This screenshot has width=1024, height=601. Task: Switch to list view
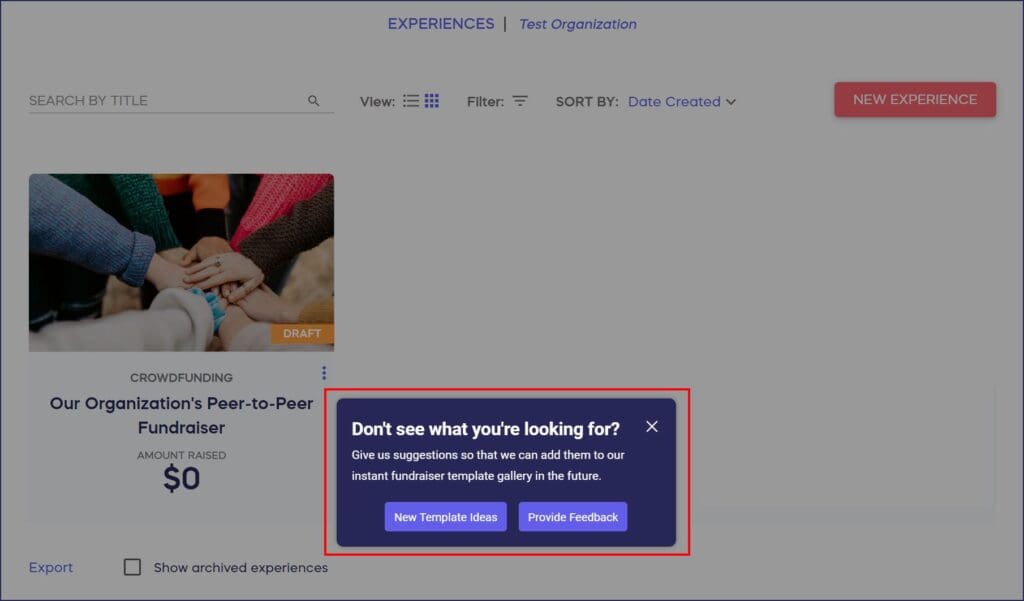click(x=411, y=101)
